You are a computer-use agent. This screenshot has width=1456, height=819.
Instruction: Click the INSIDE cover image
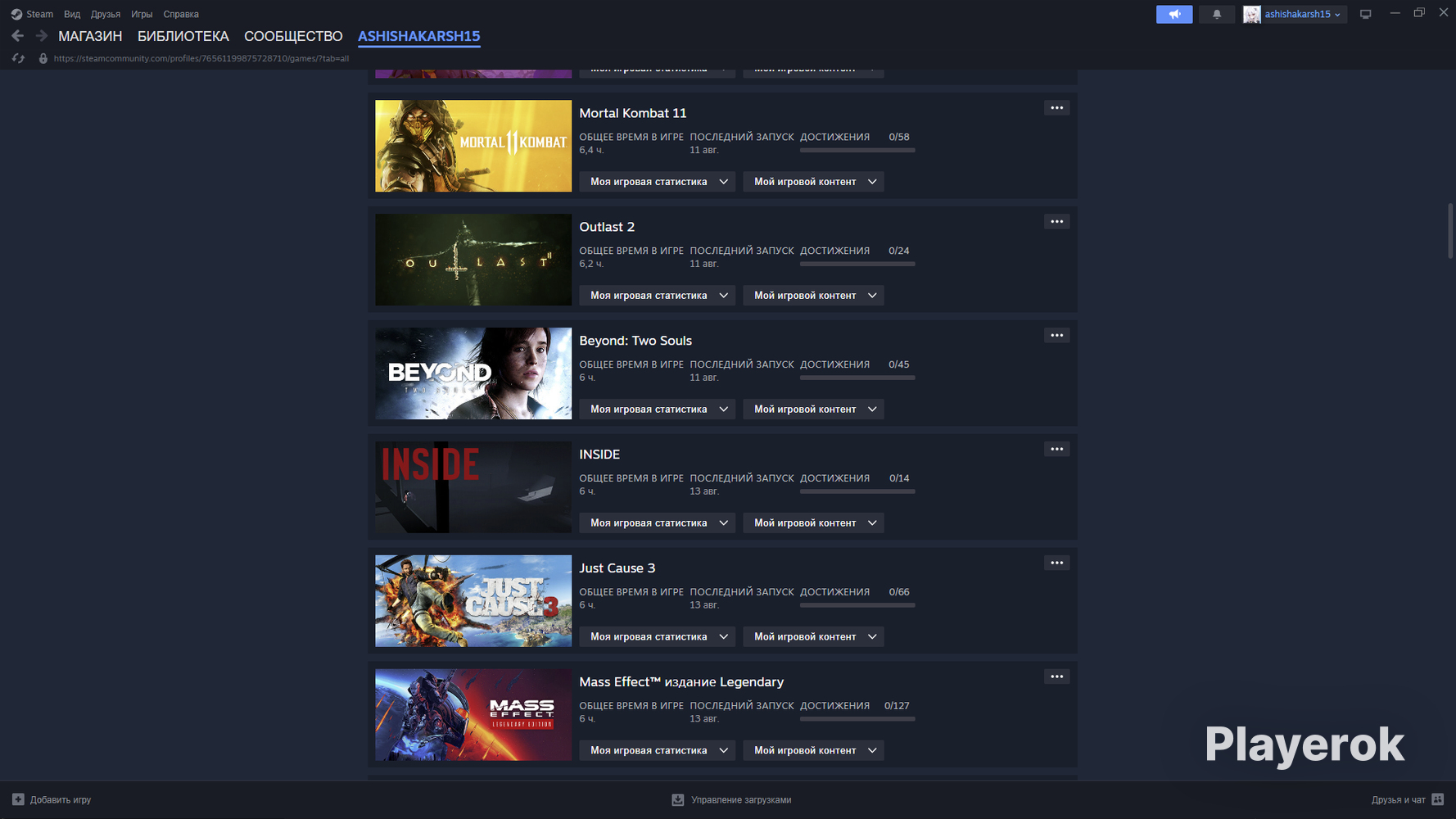pos(473,487)
